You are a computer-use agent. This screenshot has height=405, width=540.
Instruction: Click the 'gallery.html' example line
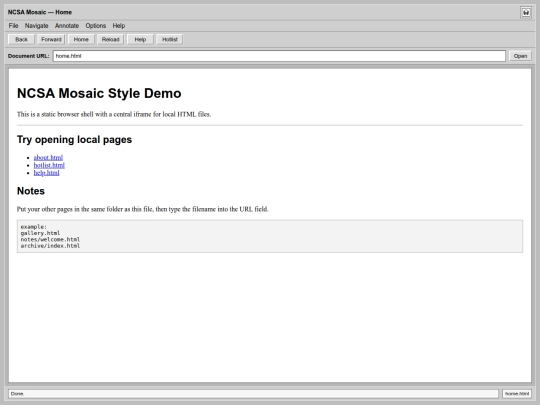[x=40, y=233]
